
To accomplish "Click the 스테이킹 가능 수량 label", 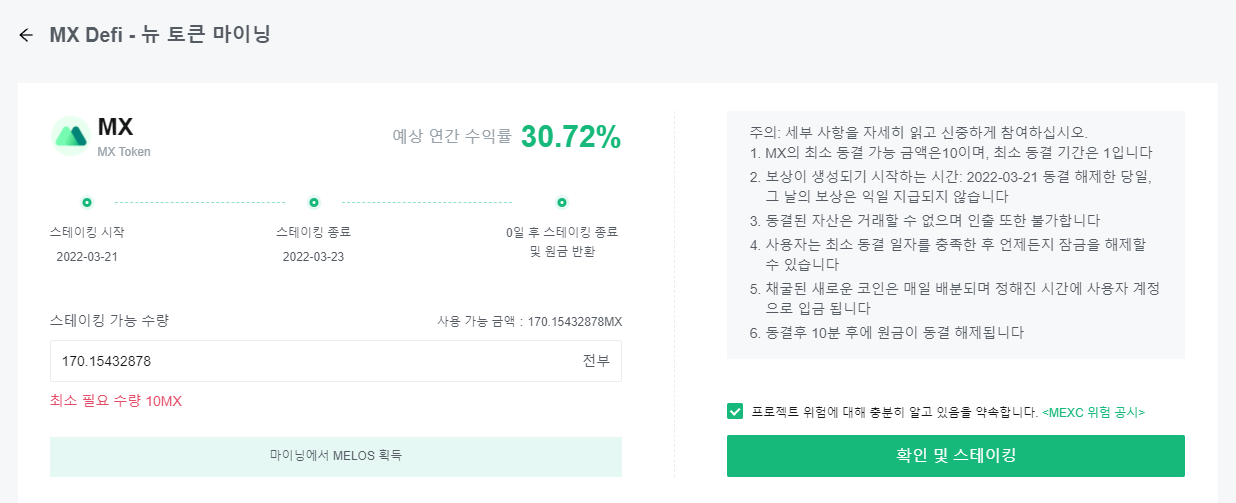I will (x=109, y=321).
